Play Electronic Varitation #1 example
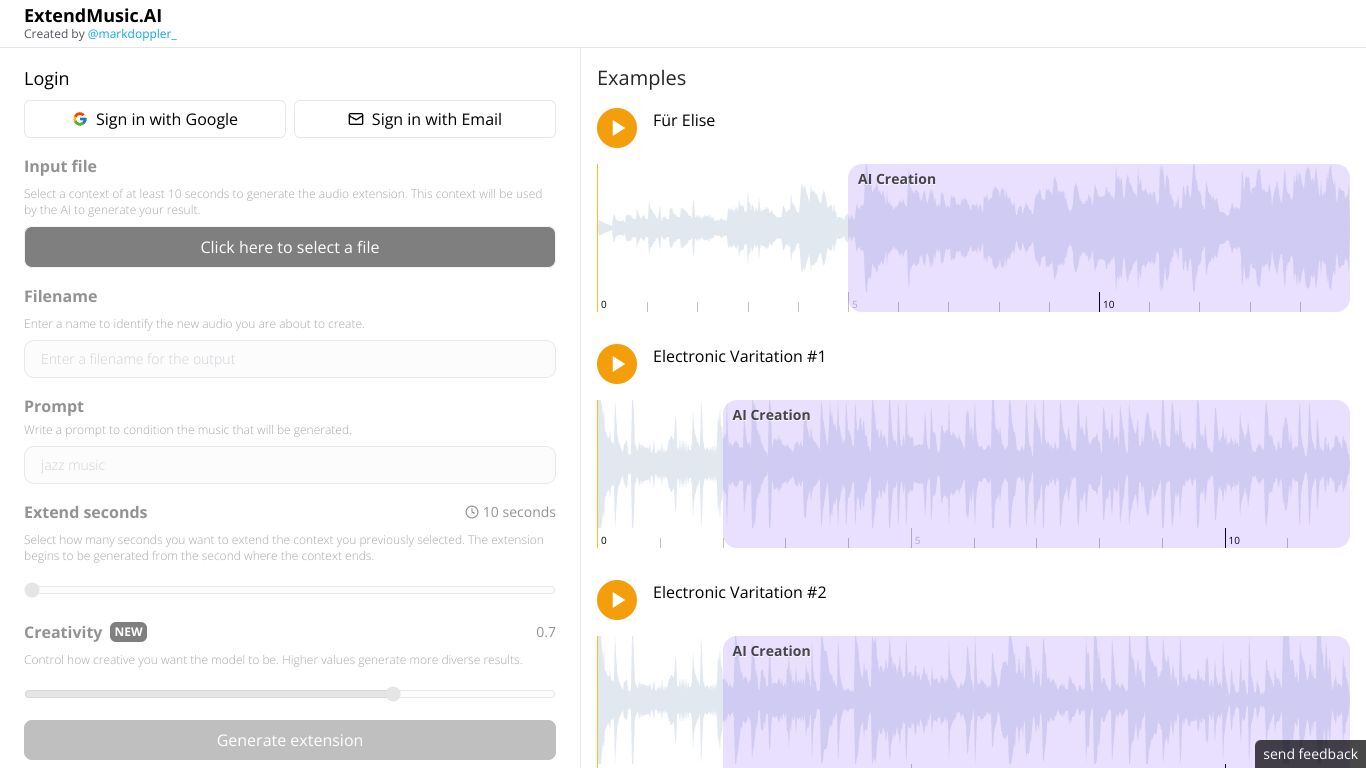Viewport: 1366px width, 768px height. pyautogui.click(x=617, y=364)
